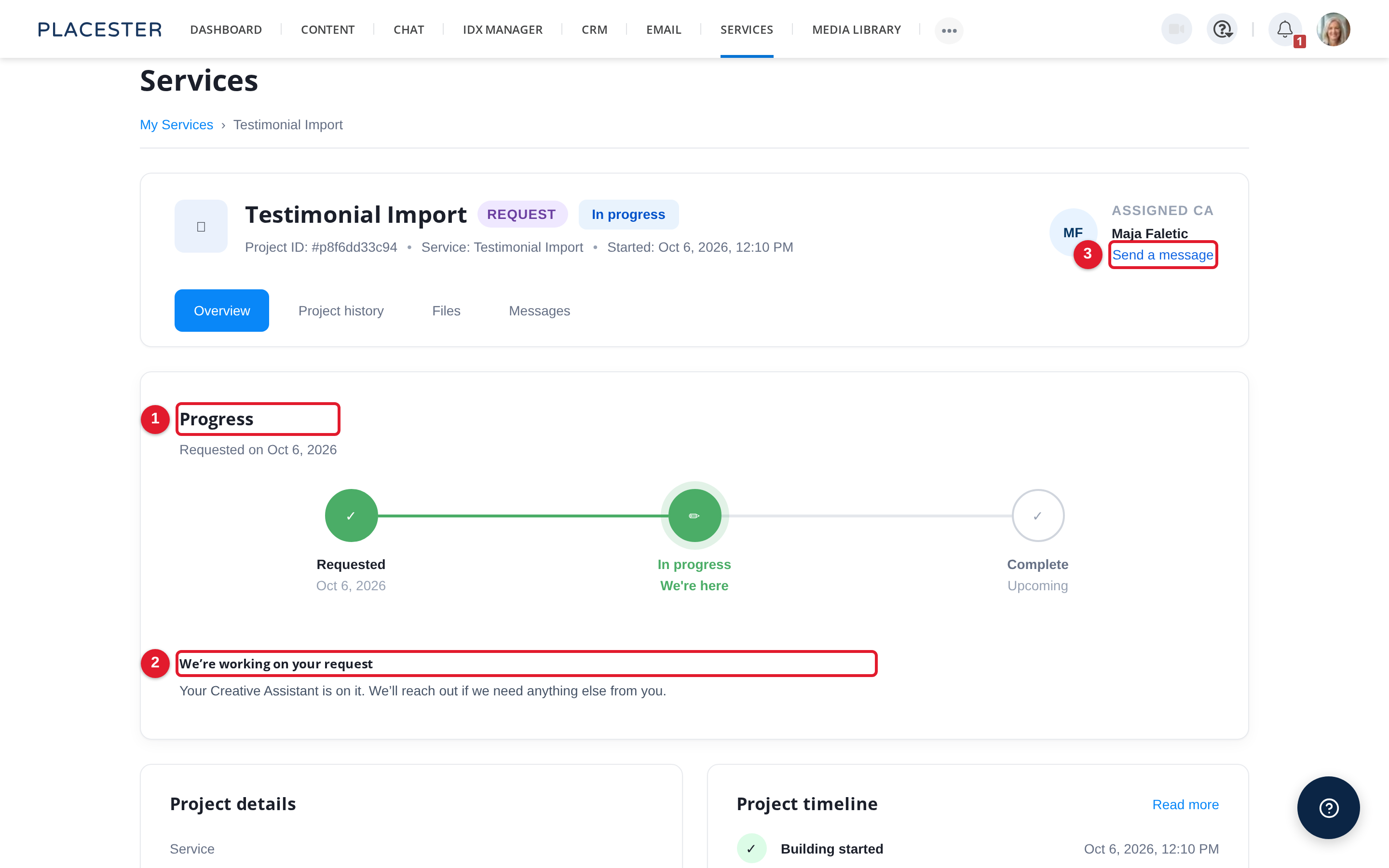Click the In progress step pencil circle

(694, 515)
